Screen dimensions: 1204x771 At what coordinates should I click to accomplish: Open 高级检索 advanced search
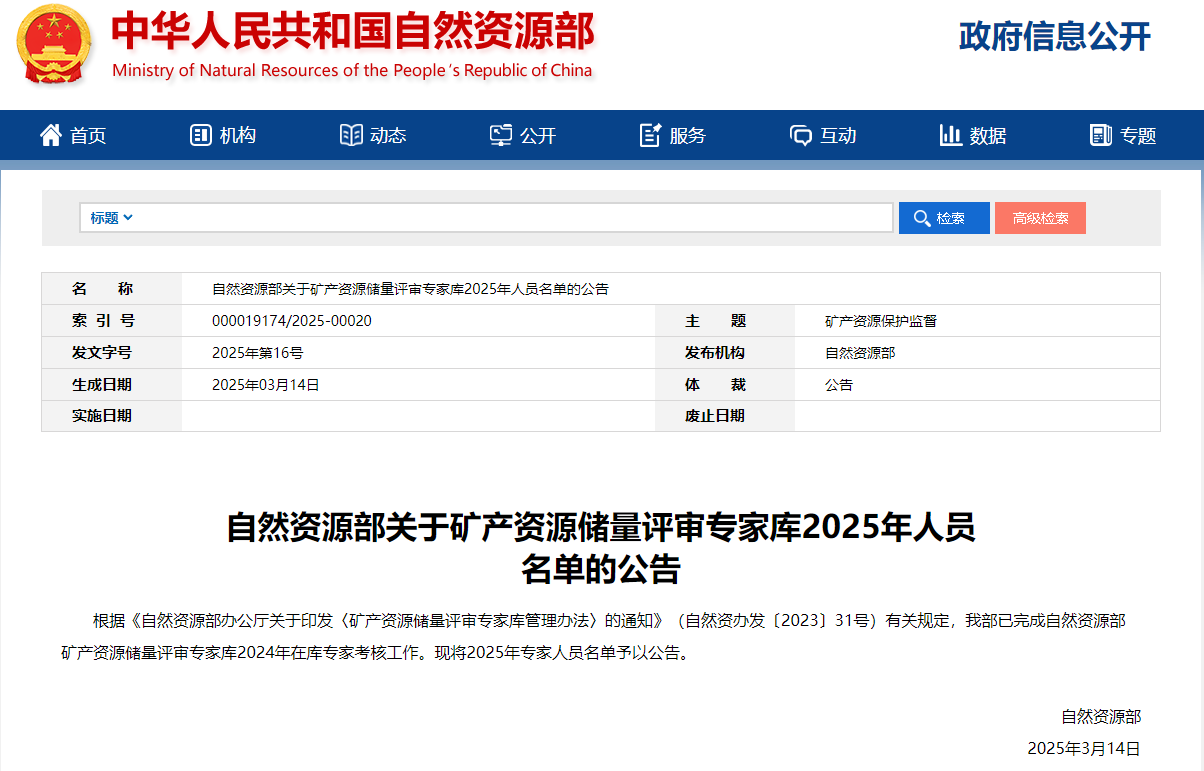[1040, 218]
